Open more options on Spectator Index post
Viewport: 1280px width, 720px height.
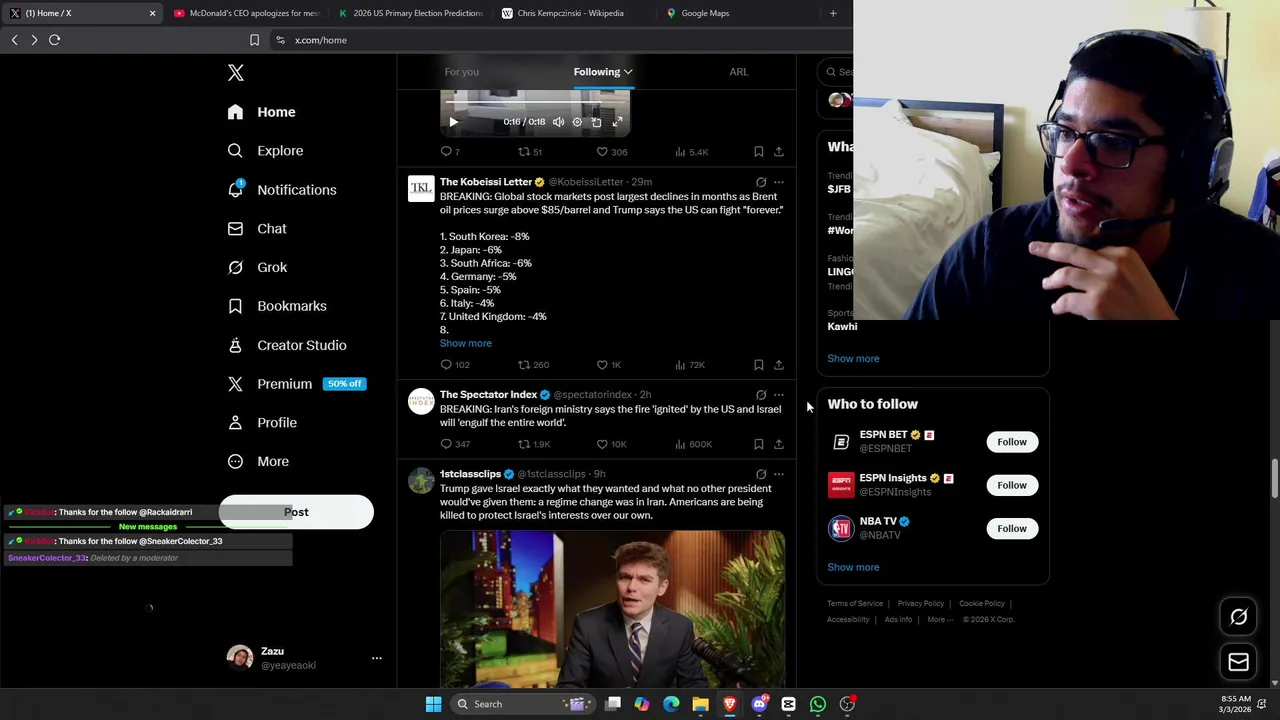pyautogui.click(x=779, y=395)
